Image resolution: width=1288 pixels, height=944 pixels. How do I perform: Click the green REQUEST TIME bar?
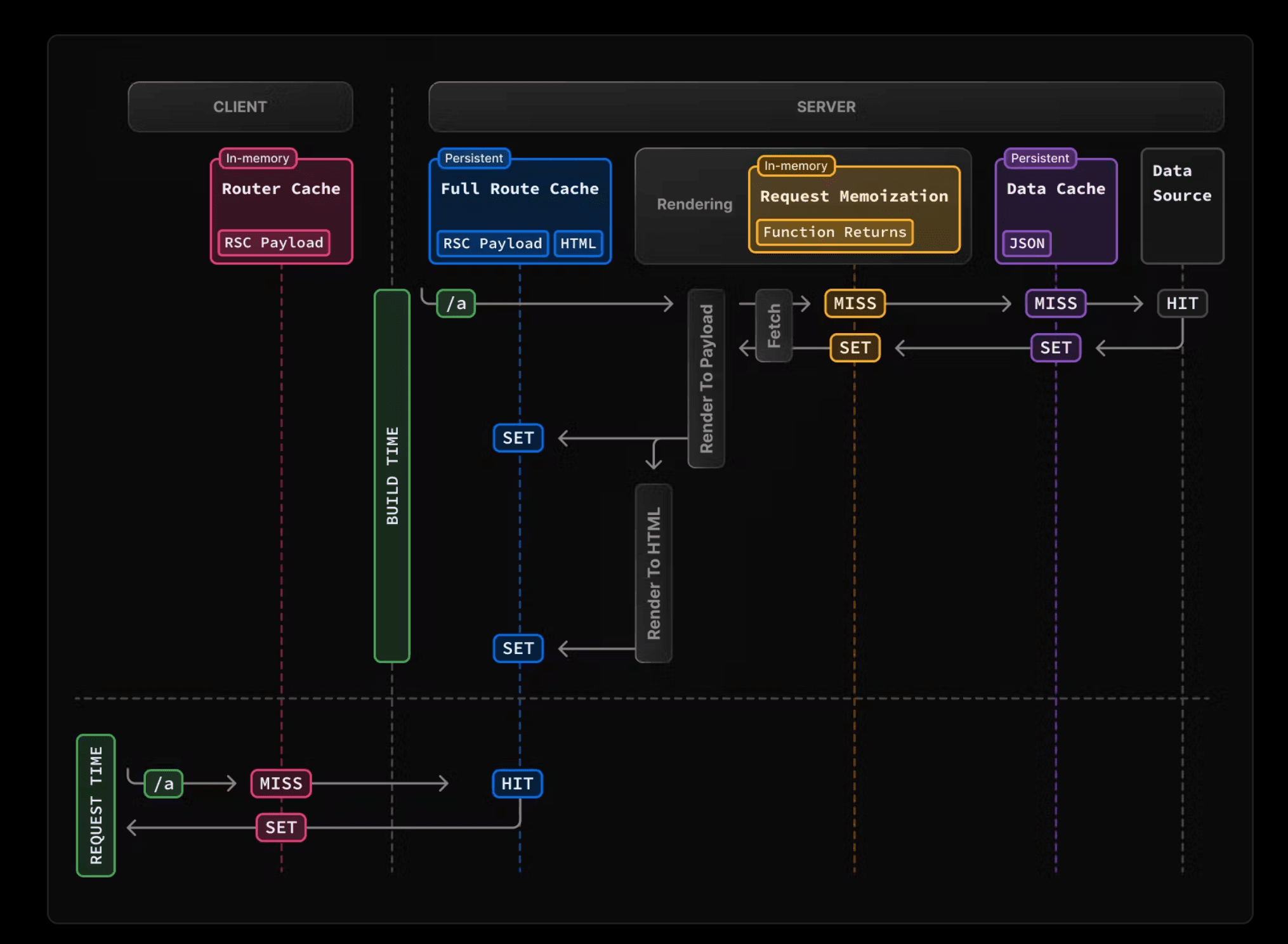[x=96, y=805]
